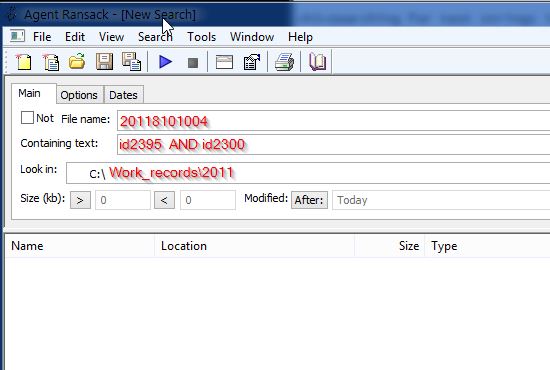
Task: Click the Save Results copy icon
Action: coord(131,62)
